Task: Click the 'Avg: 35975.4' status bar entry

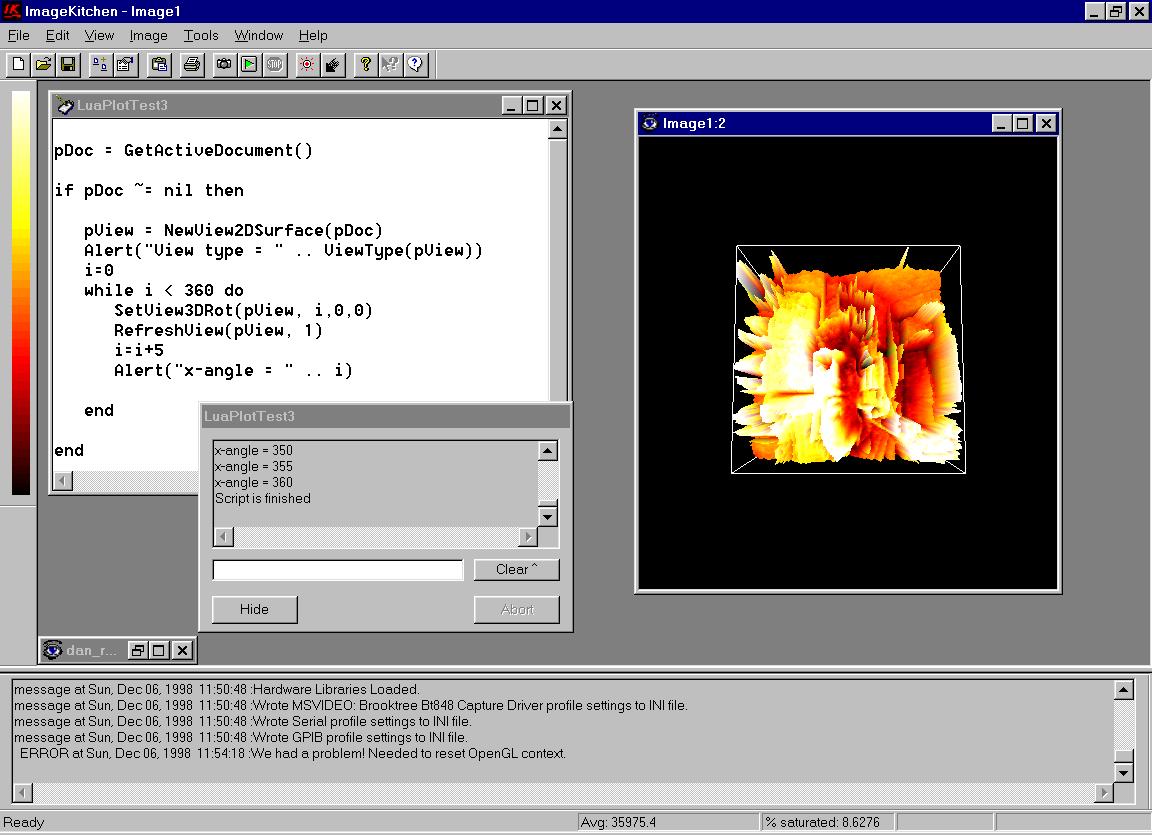Action: pos(668,823)
